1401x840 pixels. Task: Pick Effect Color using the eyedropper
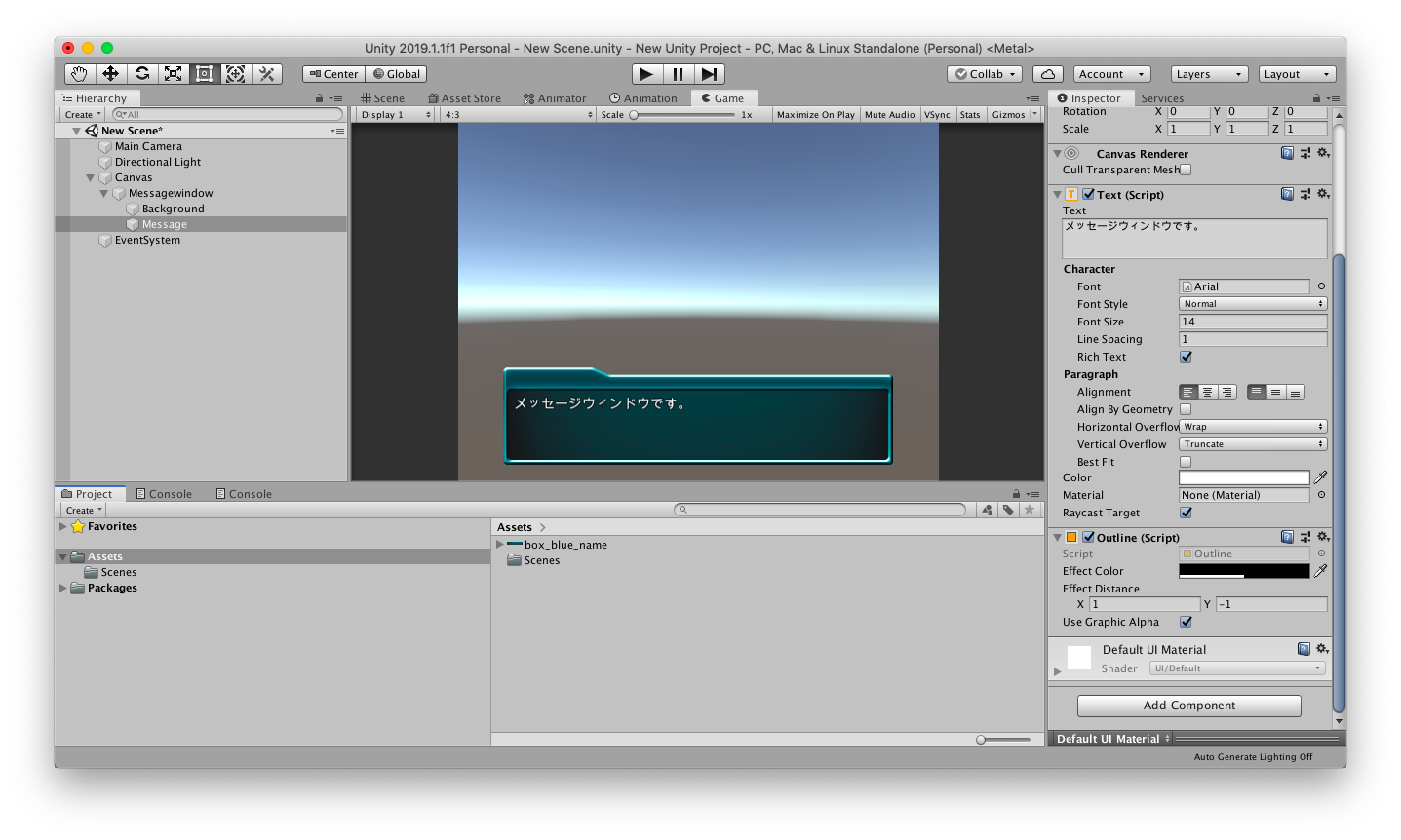pyautogui.click(x=1322, y=570)
